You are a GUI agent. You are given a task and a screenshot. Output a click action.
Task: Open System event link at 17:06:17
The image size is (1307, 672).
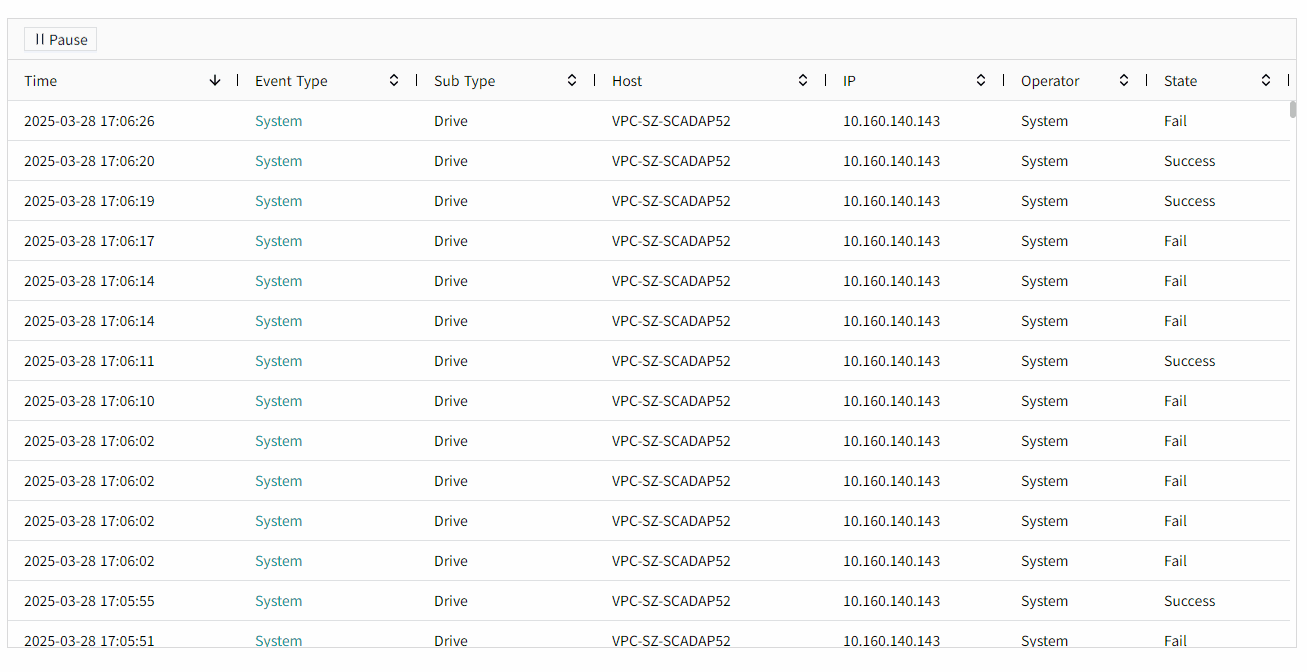click(278, 241)
